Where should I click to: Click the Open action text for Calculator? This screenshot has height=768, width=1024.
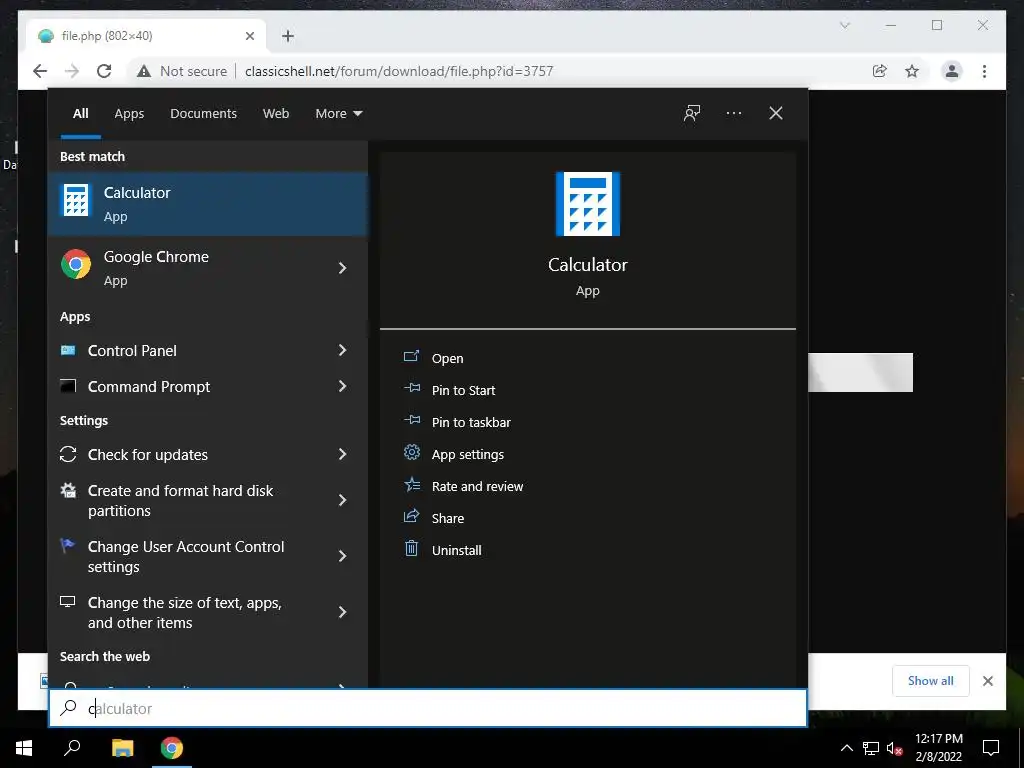(x=447, y=359)
